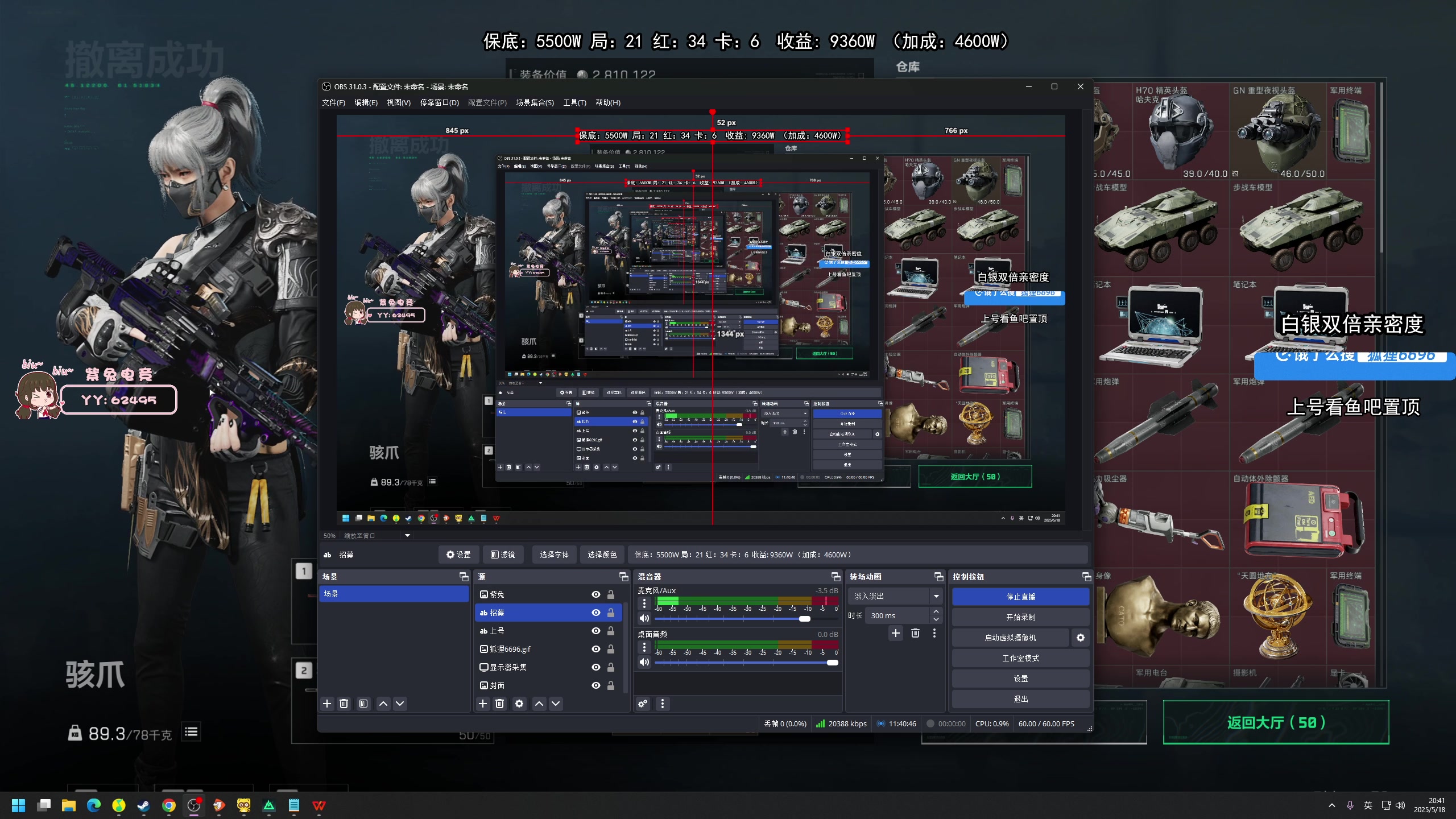Open 文件(F) menu
This screenshot has width=1456, height=819.
click(334, 103)
